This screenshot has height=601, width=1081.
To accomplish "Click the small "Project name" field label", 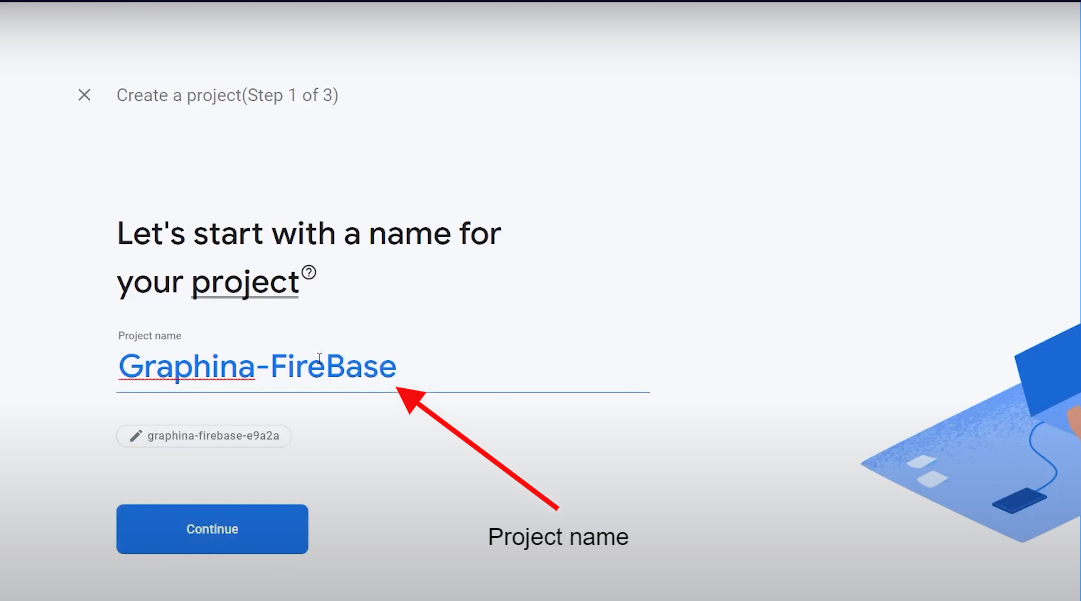I will [x=150, y=336].
